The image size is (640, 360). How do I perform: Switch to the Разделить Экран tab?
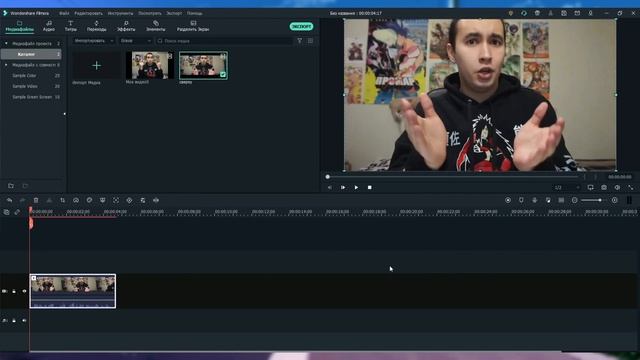click(x=193, y=26)
